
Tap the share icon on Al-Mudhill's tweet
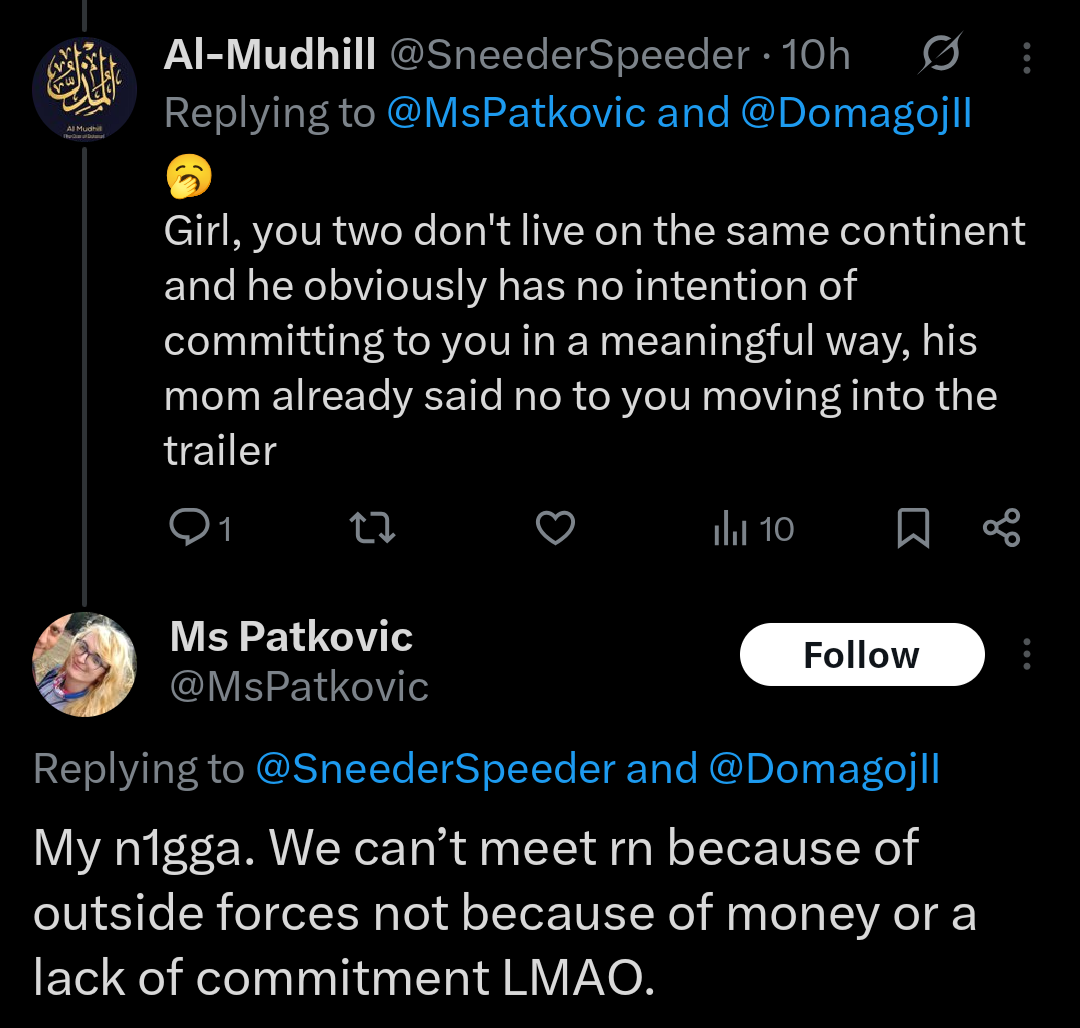click(1001, 528)
